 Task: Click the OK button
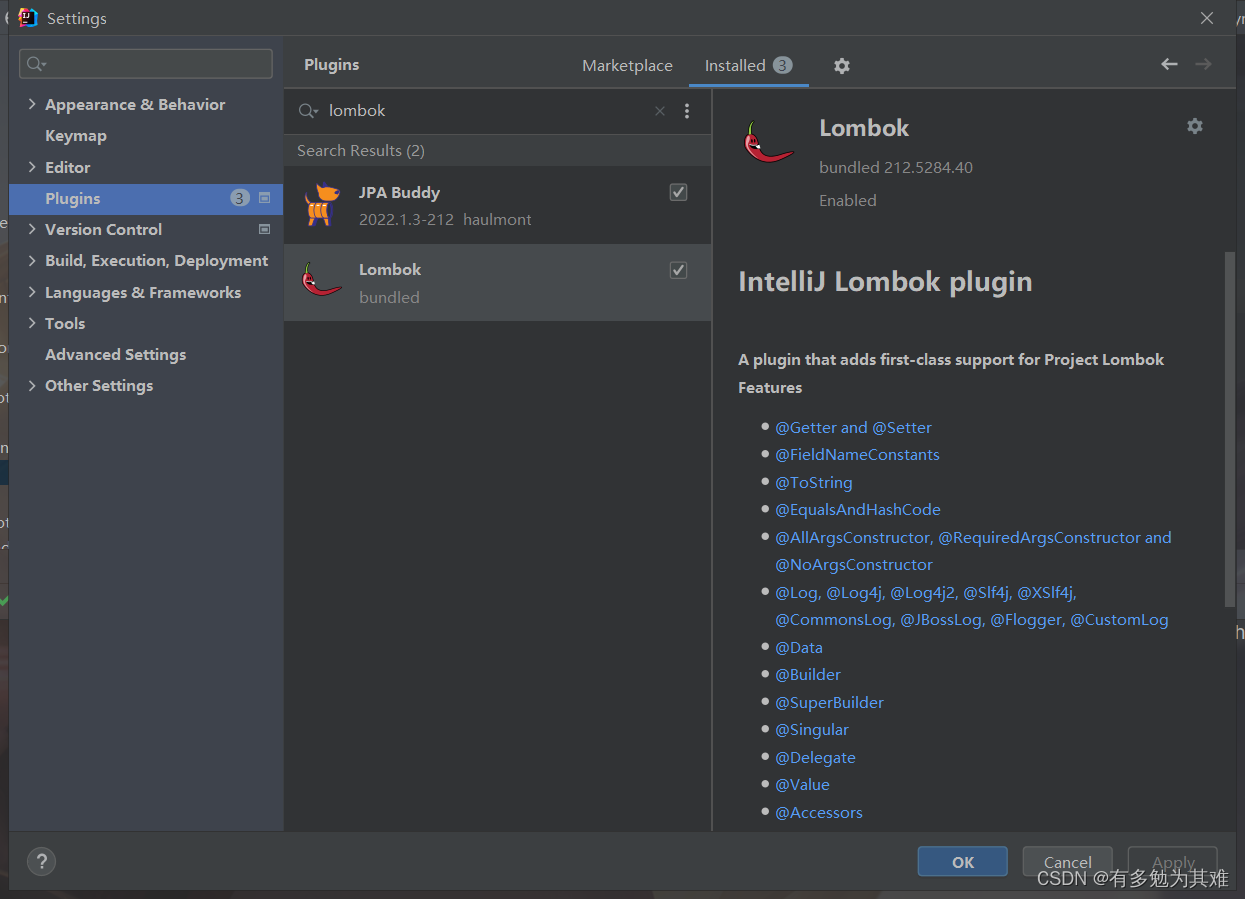[962, 862]
